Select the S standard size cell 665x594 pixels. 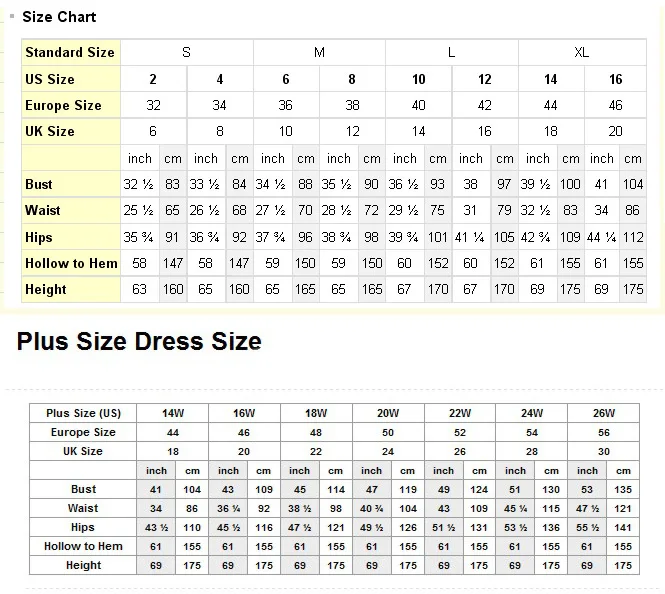186,52
